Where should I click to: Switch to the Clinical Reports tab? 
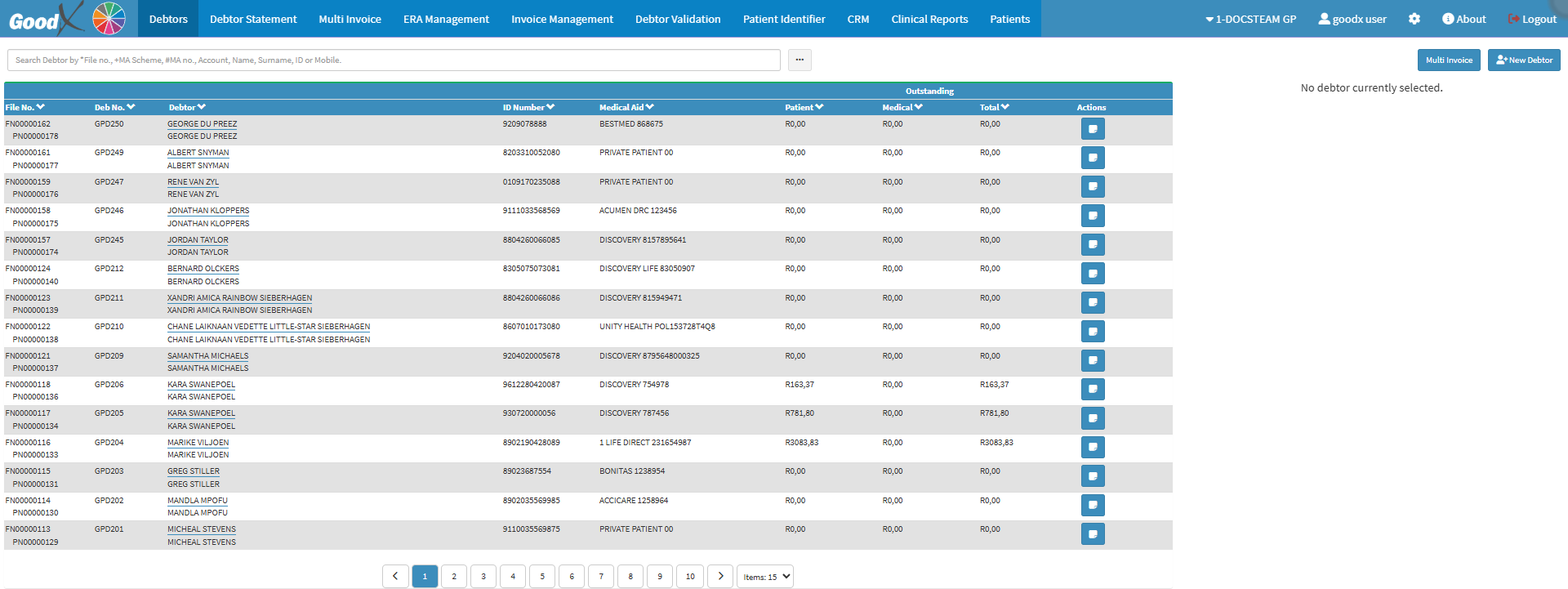(x=929, y=19)
